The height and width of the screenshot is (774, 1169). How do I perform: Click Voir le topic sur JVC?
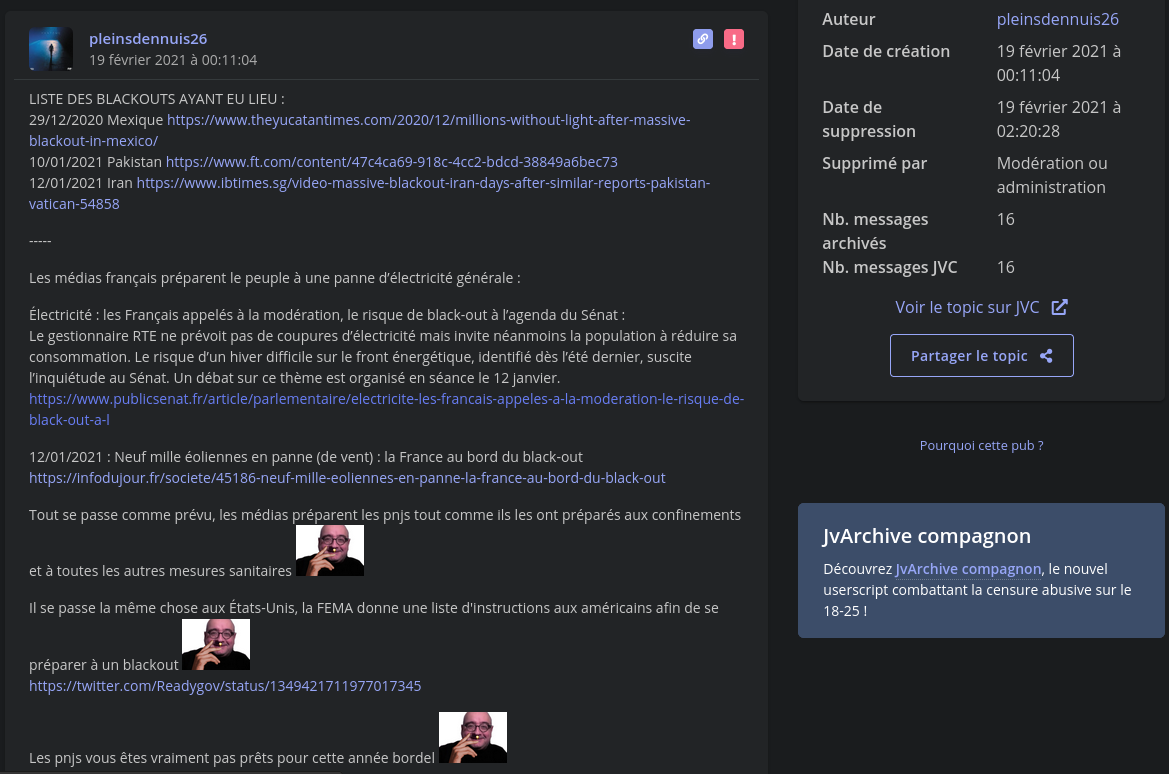[967, 307]
